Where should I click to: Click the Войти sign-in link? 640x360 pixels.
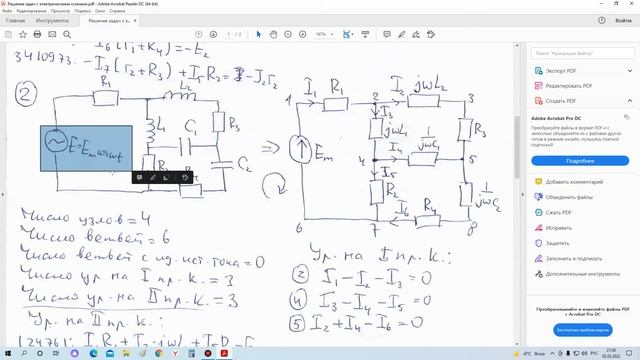tap(623, 20)
